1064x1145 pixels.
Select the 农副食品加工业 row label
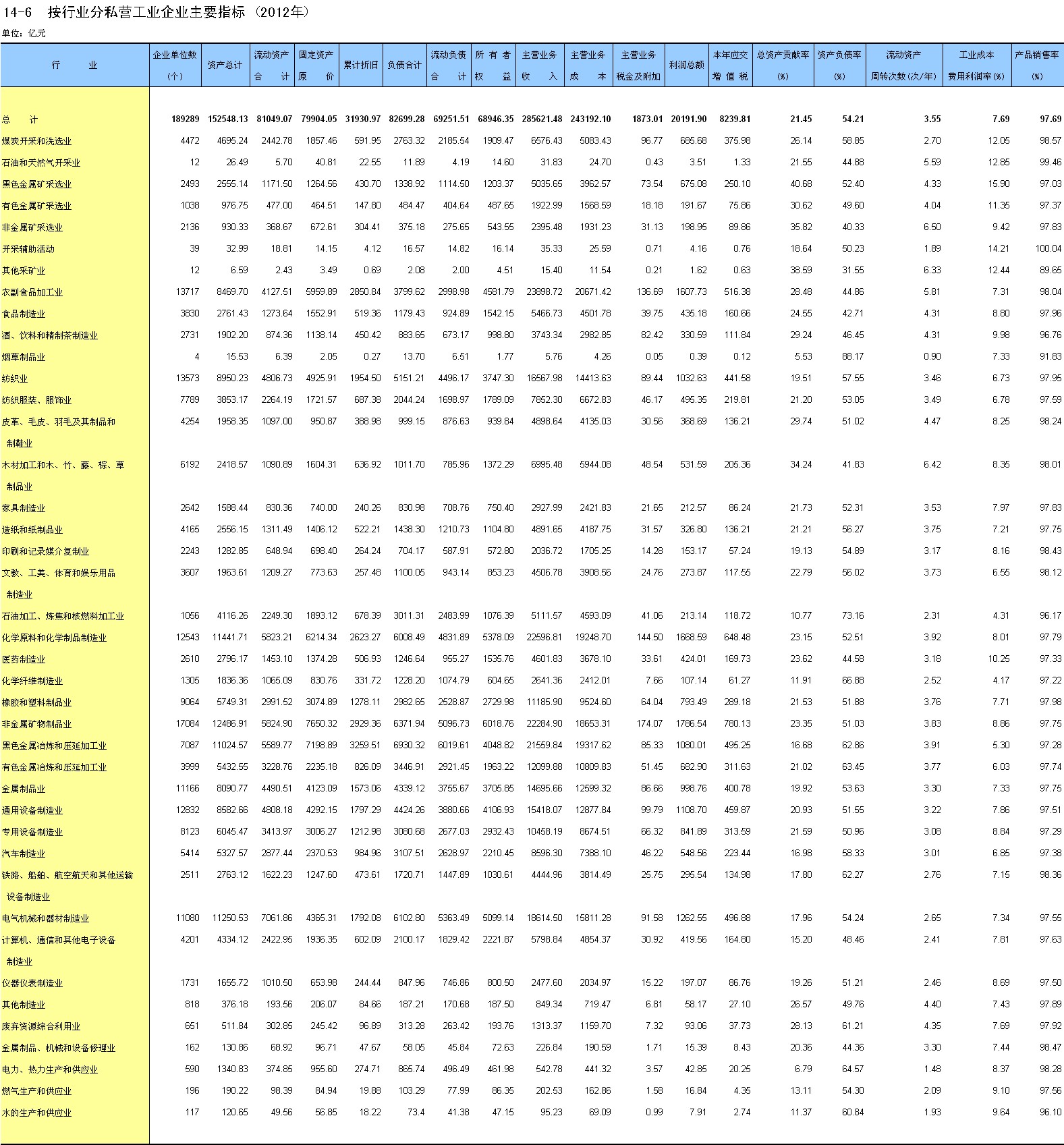coord(32,292)
